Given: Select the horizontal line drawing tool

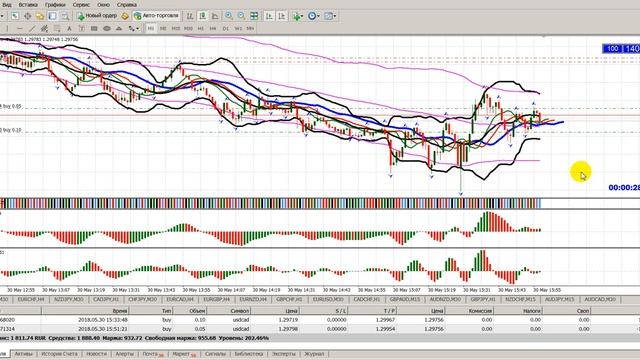Looking at the screenshot, I should pos(20,29).
